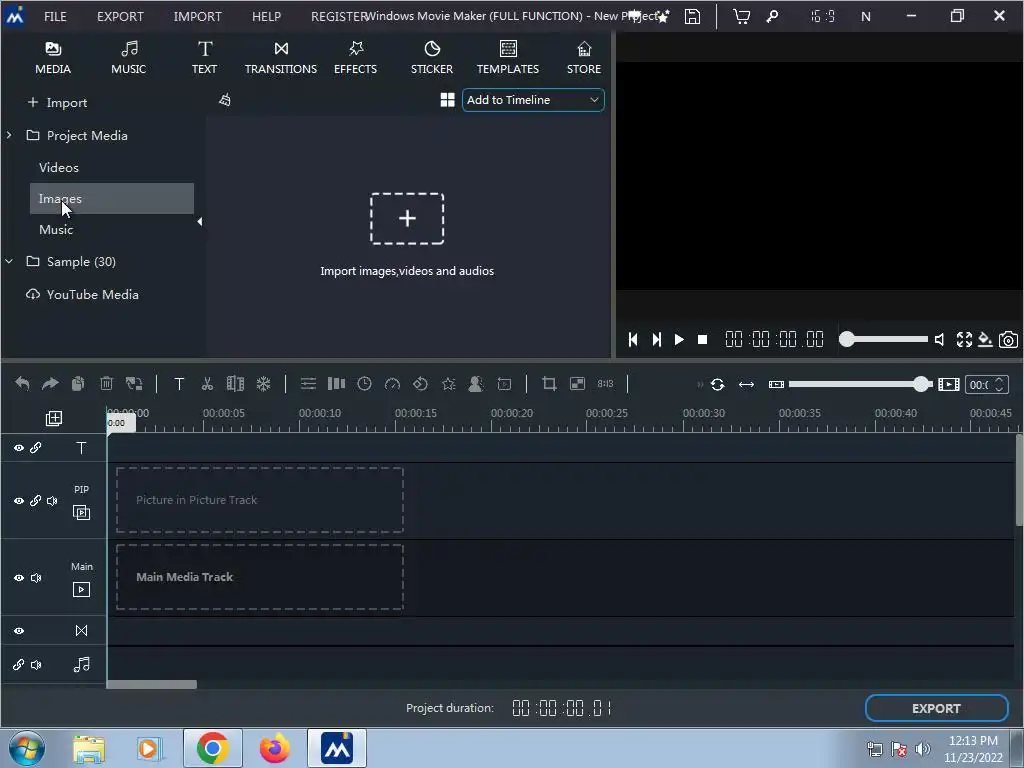
Task: Open the TEXT tab
Action: tap(204, 57)
